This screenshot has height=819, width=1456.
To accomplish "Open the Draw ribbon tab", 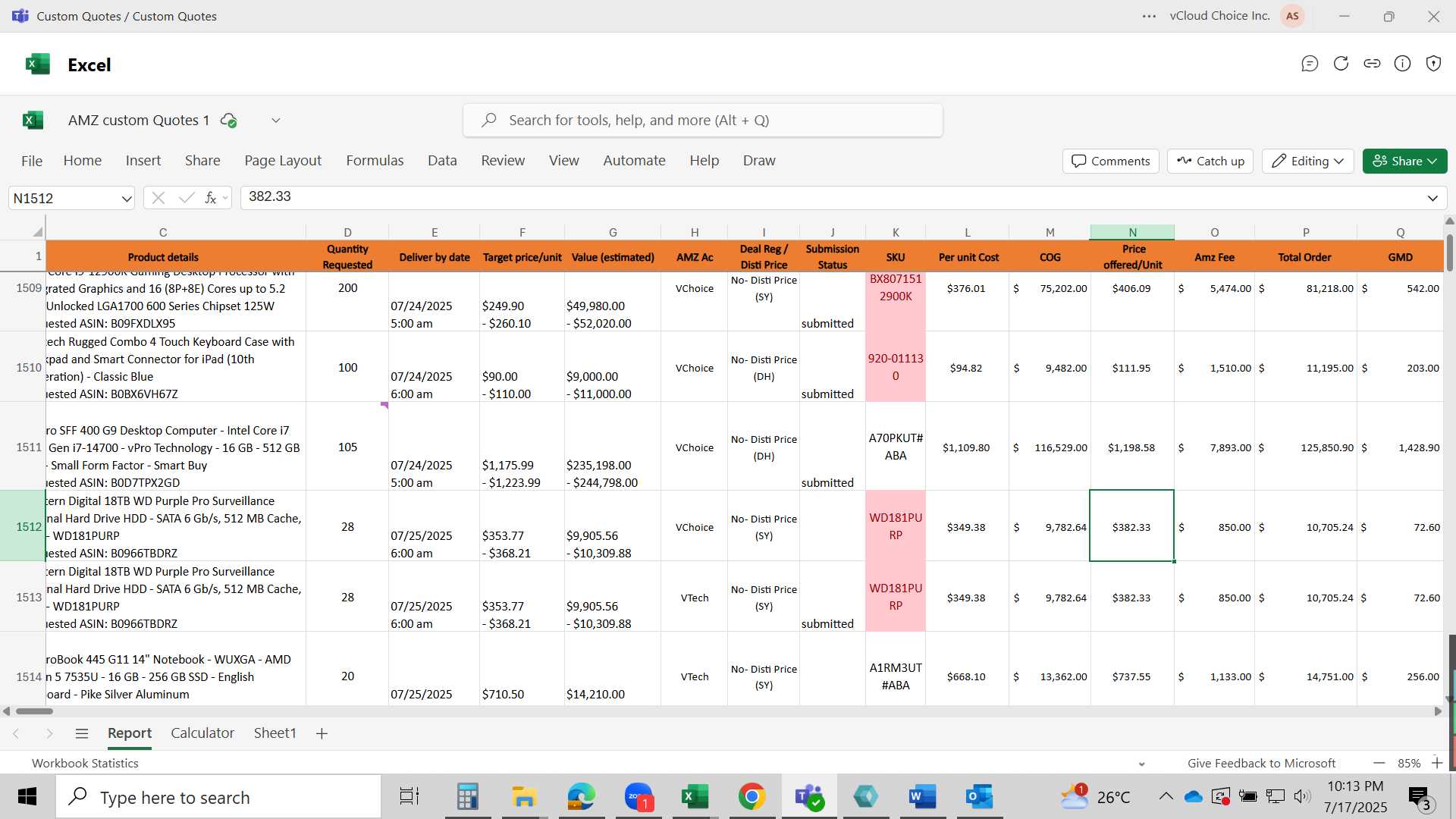I will pos(759,161).
